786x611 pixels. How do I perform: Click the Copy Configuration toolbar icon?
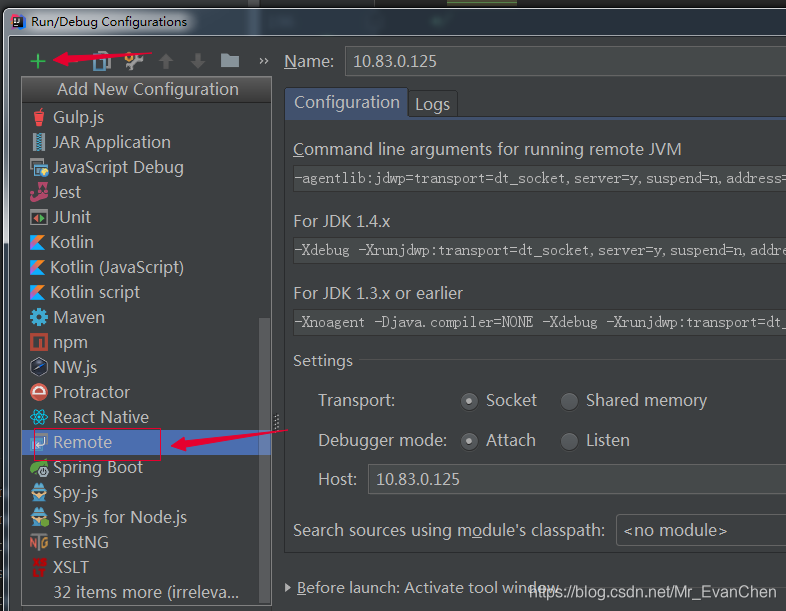pyautogui.click(x=102, y=61)
